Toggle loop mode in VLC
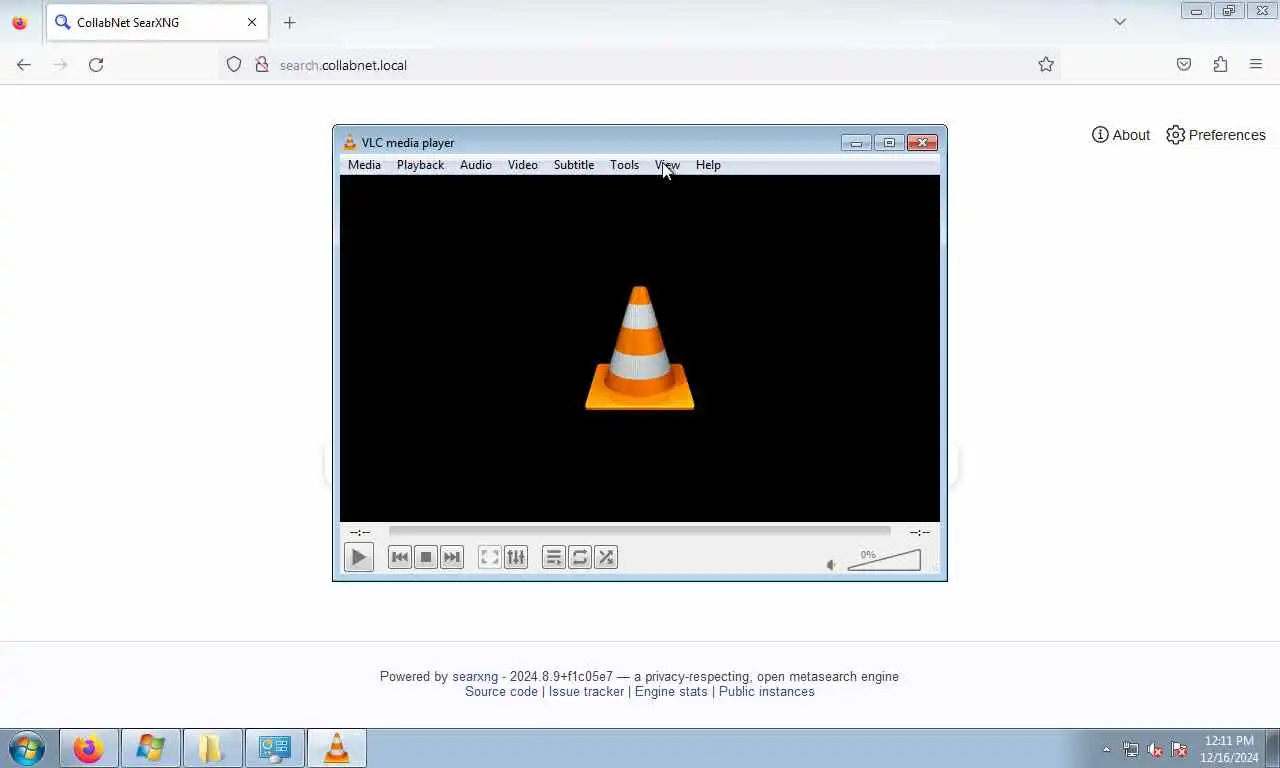 (580, 557)
